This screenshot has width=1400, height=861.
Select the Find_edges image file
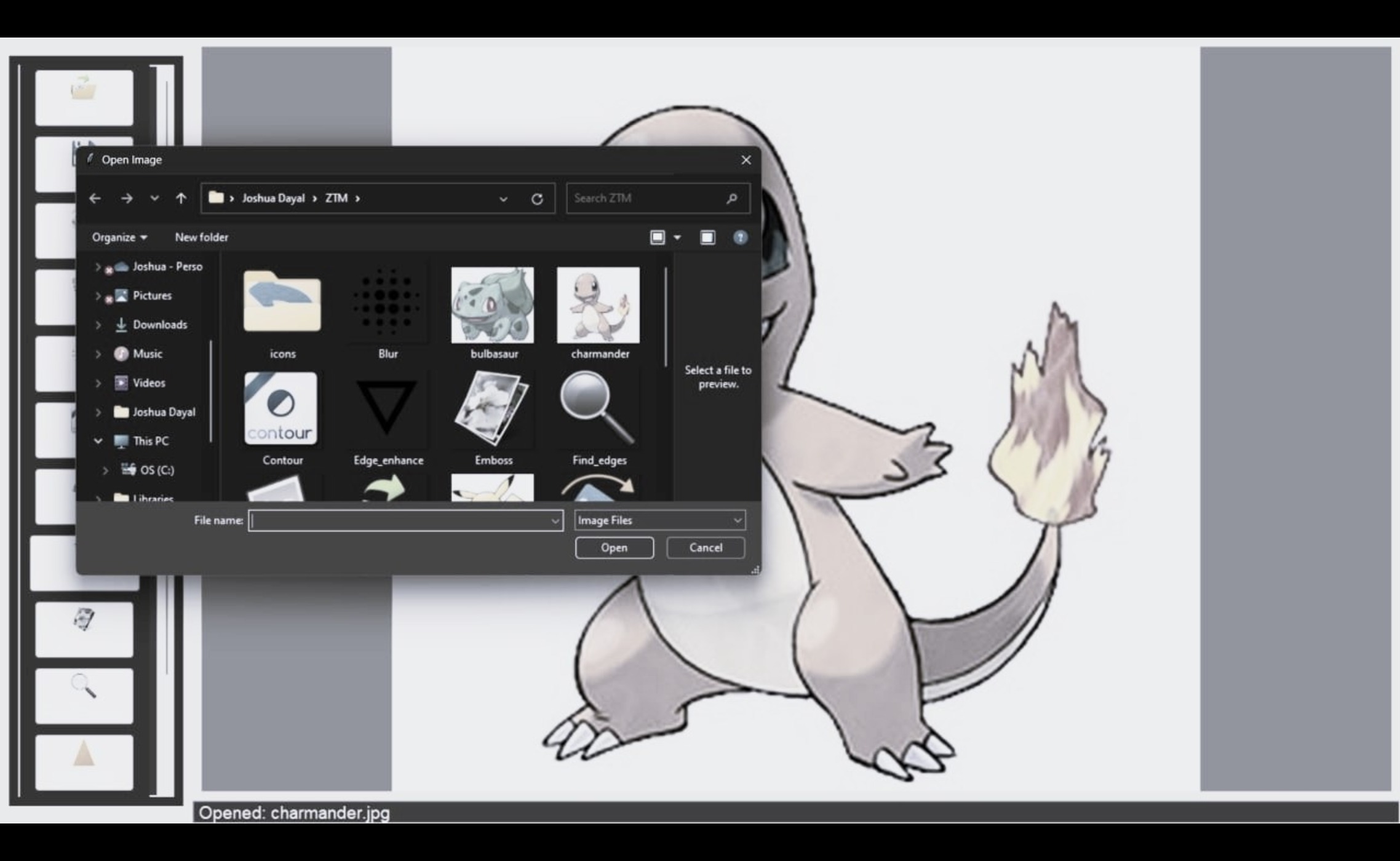point(599,418)
